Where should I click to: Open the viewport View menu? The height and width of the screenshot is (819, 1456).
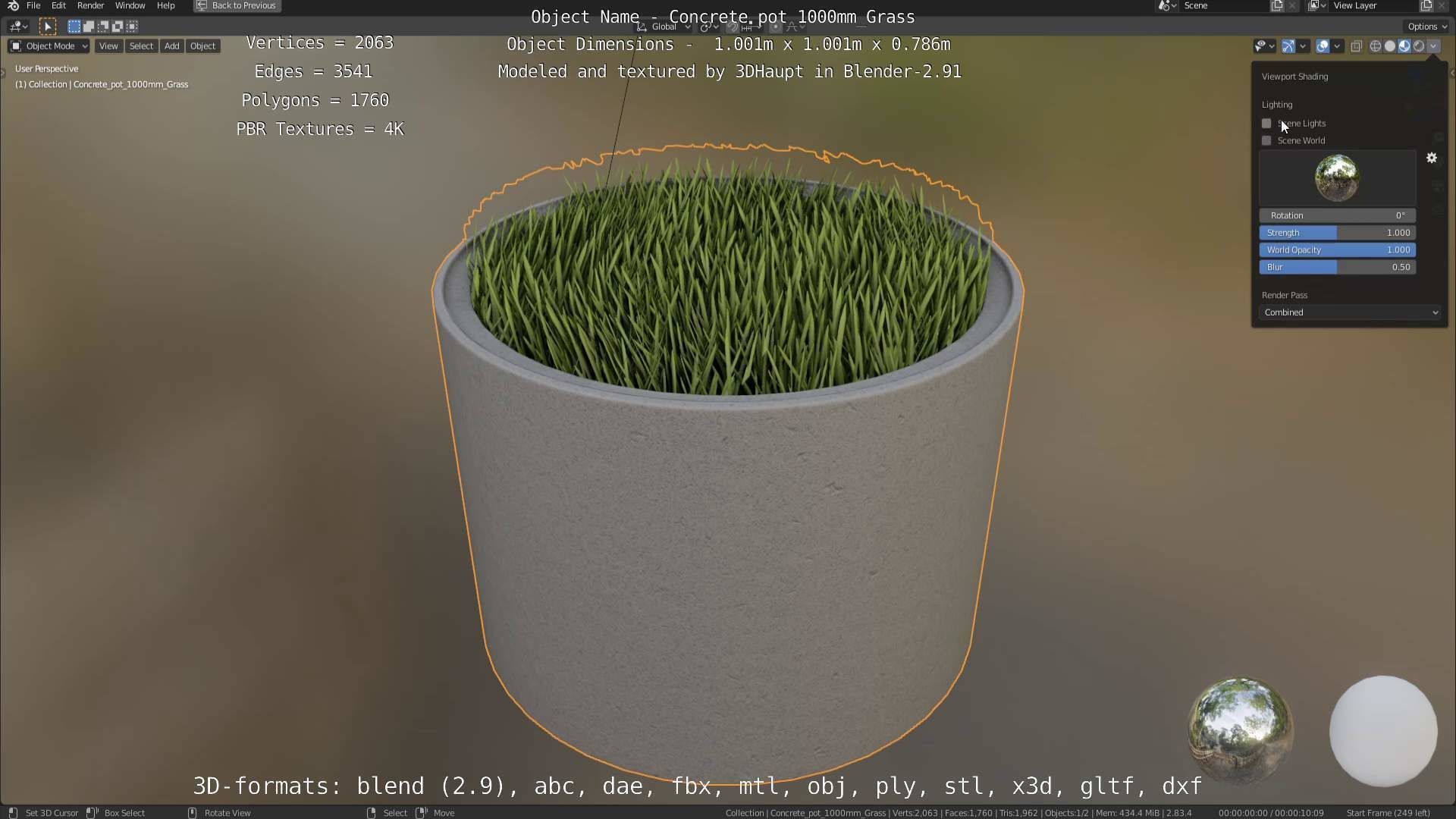(108, 46)
